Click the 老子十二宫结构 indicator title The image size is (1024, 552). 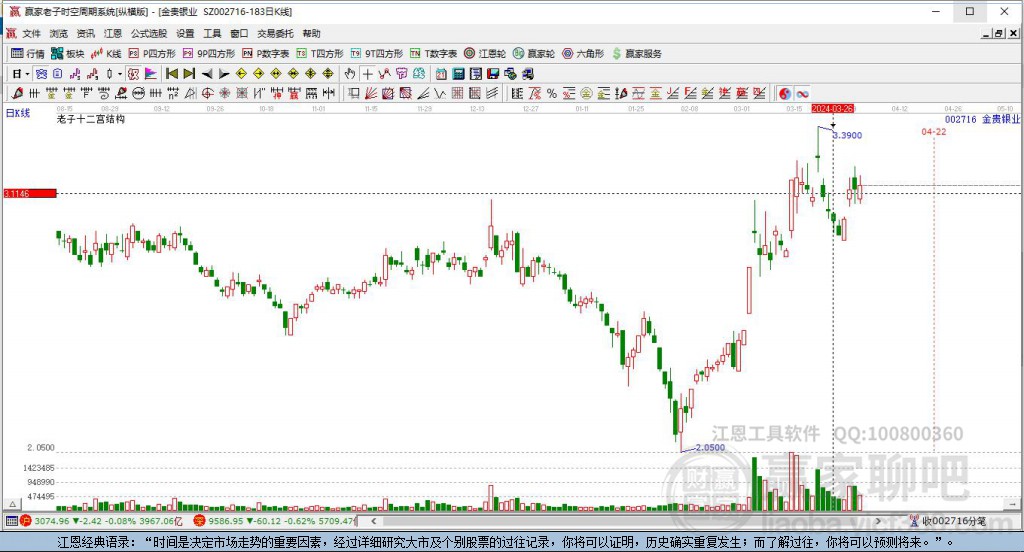91,120
